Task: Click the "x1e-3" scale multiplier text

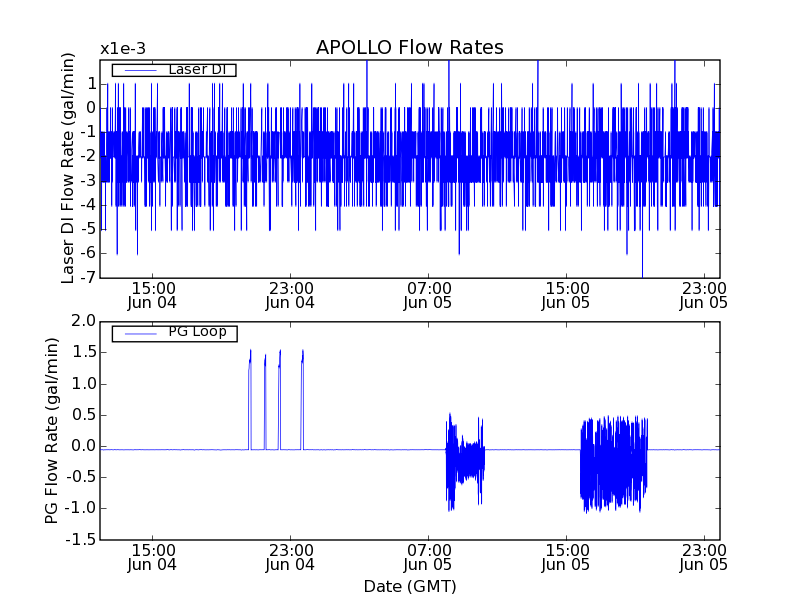Action: tap(123, 49)
